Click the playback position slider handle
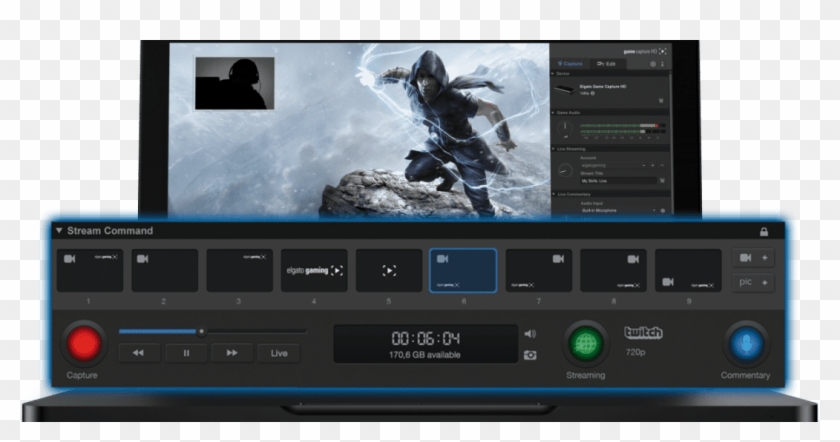 201,332
